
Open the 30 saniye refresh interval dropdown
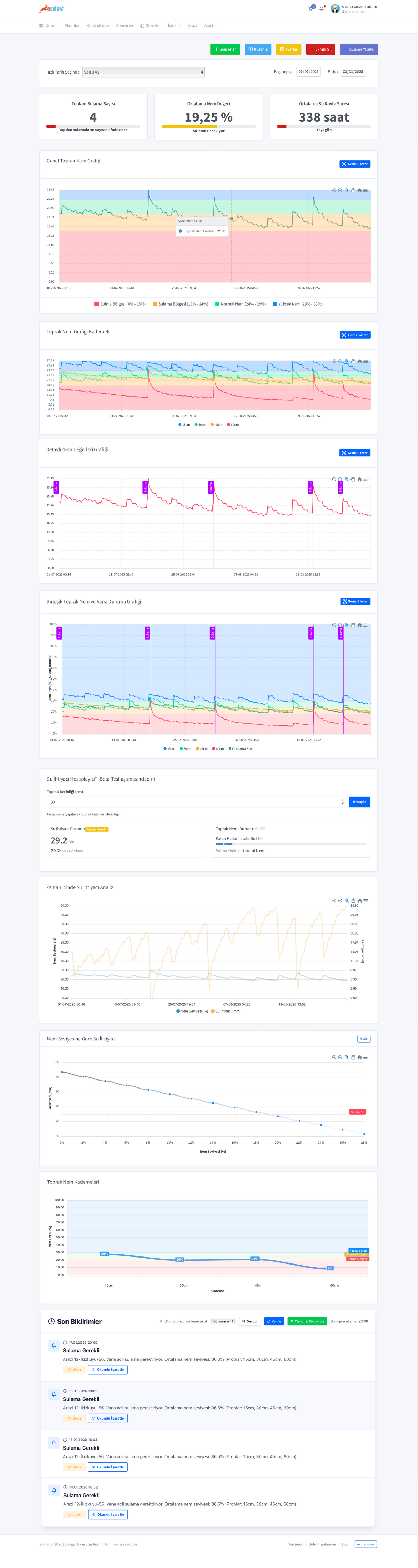pos(223,1322)
